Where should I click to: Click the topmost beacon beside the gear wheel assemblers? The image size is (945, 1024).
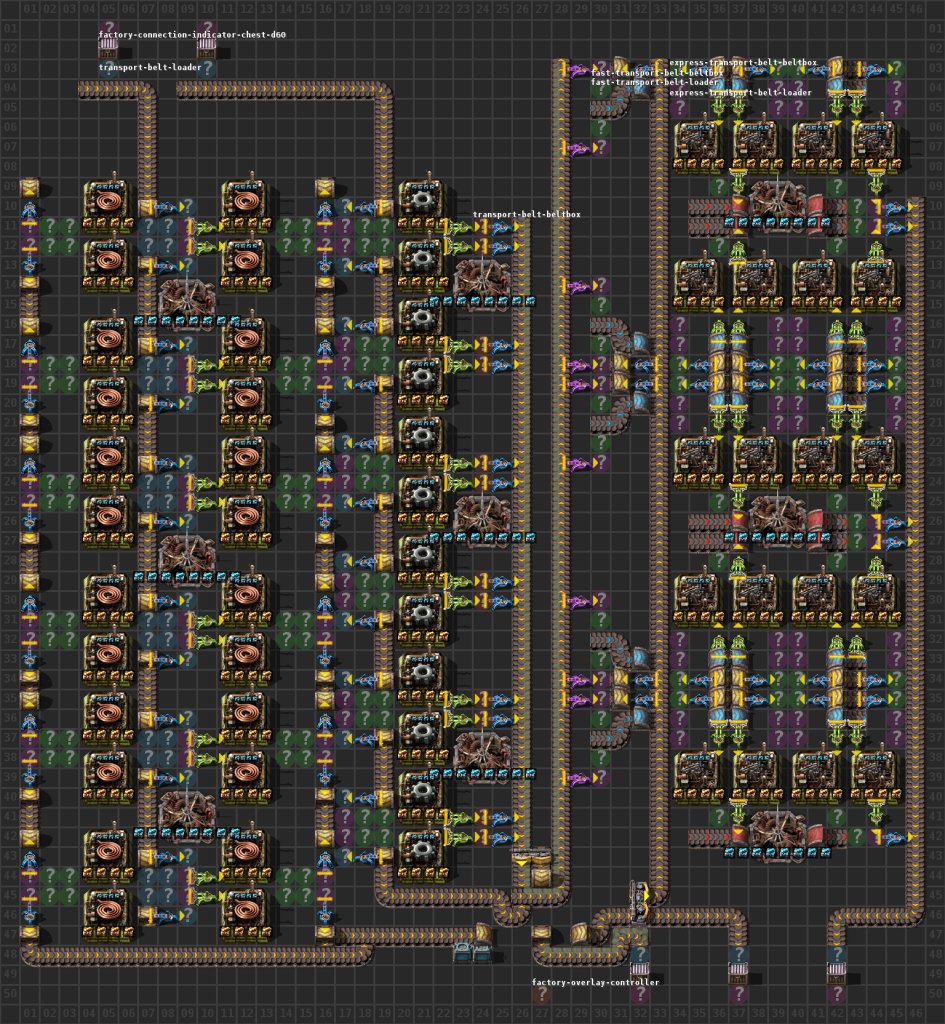[482, 283]
